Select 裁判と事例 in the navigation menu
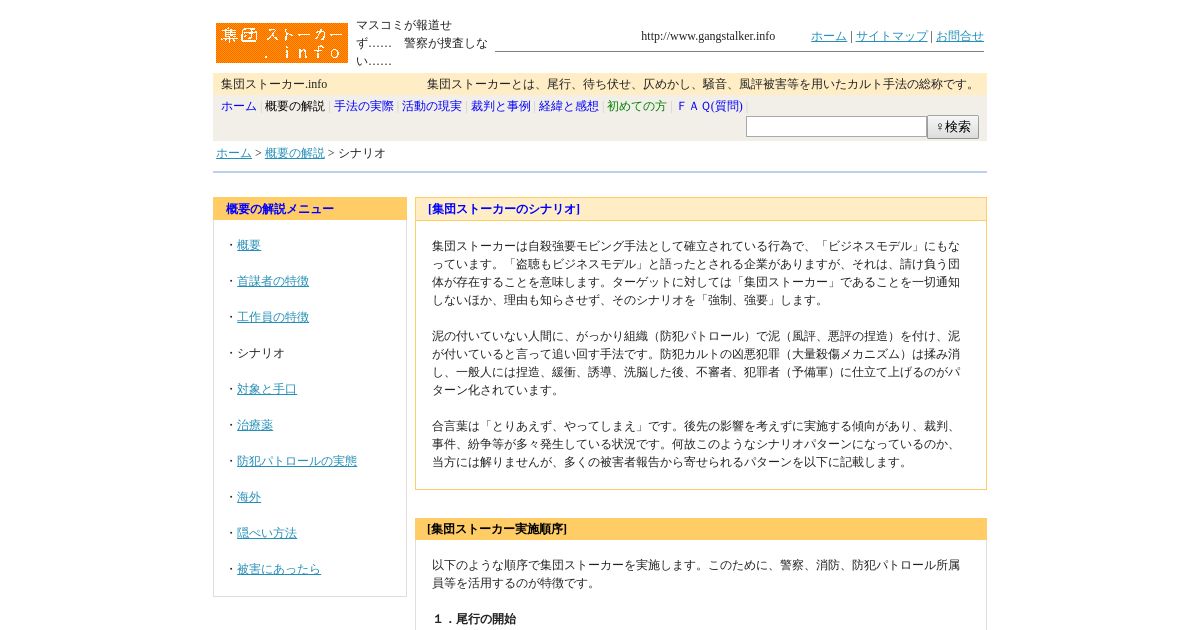 pos(501,106)
